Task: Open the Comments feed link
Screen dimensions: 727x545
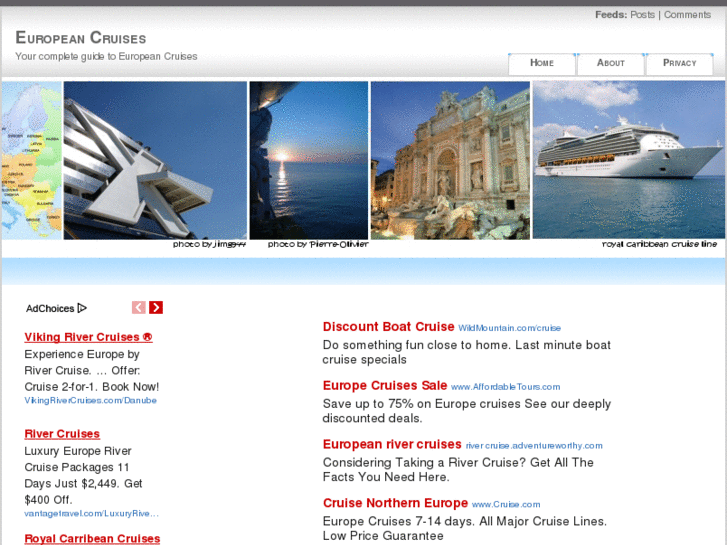Action: pyautogui.click(x=687, y=15)
